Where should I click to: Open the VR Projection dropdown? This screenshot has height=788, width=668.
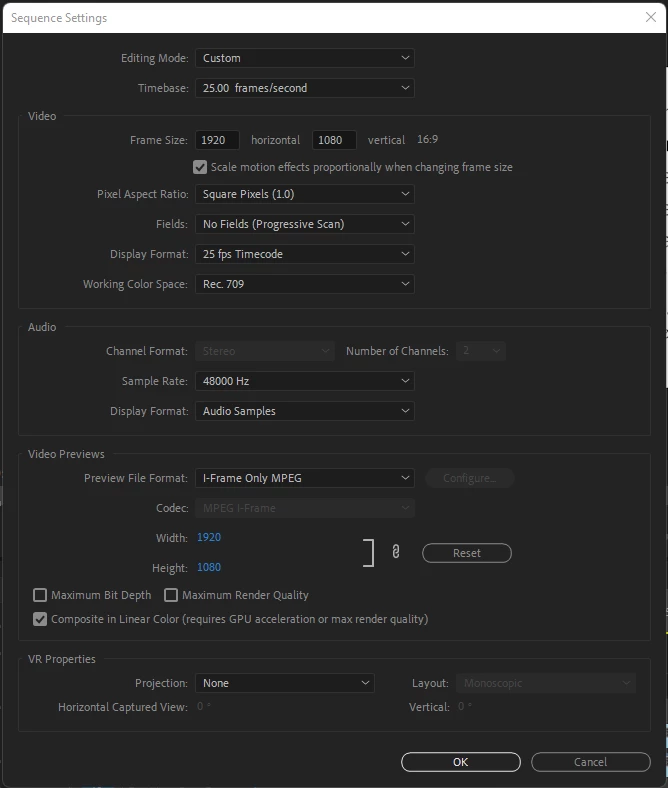[284, 683]
